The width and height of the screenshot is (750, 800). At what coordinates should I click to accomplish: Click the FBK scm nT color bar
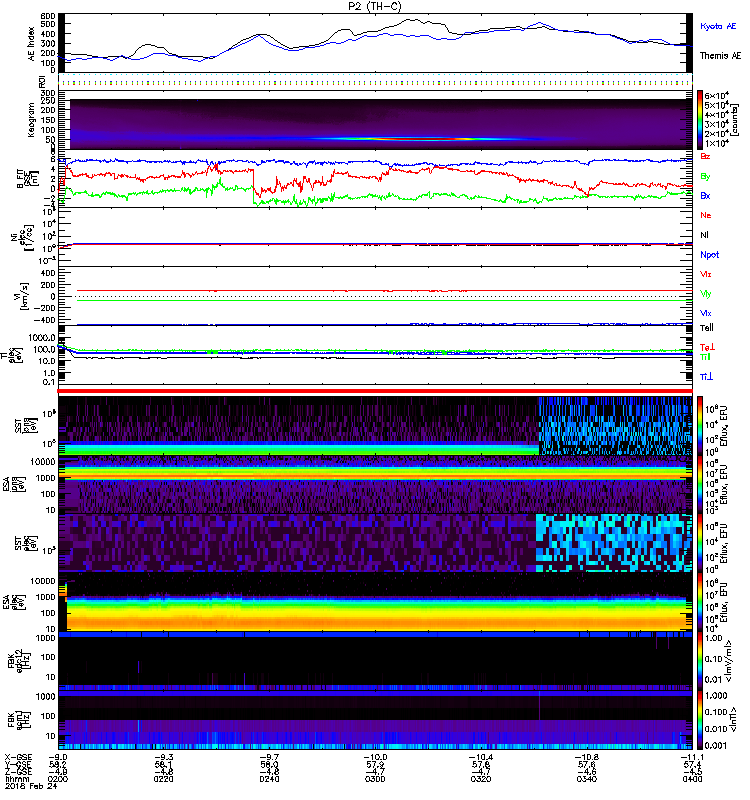[x=700, y=720]
